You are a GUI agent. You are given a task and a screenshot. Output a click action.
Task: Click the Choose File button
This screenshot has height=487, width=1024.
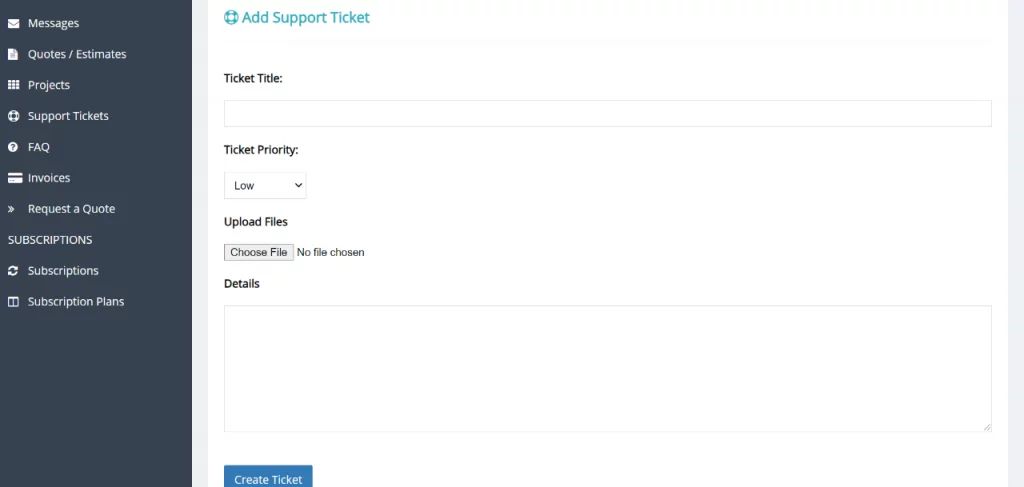259,253
